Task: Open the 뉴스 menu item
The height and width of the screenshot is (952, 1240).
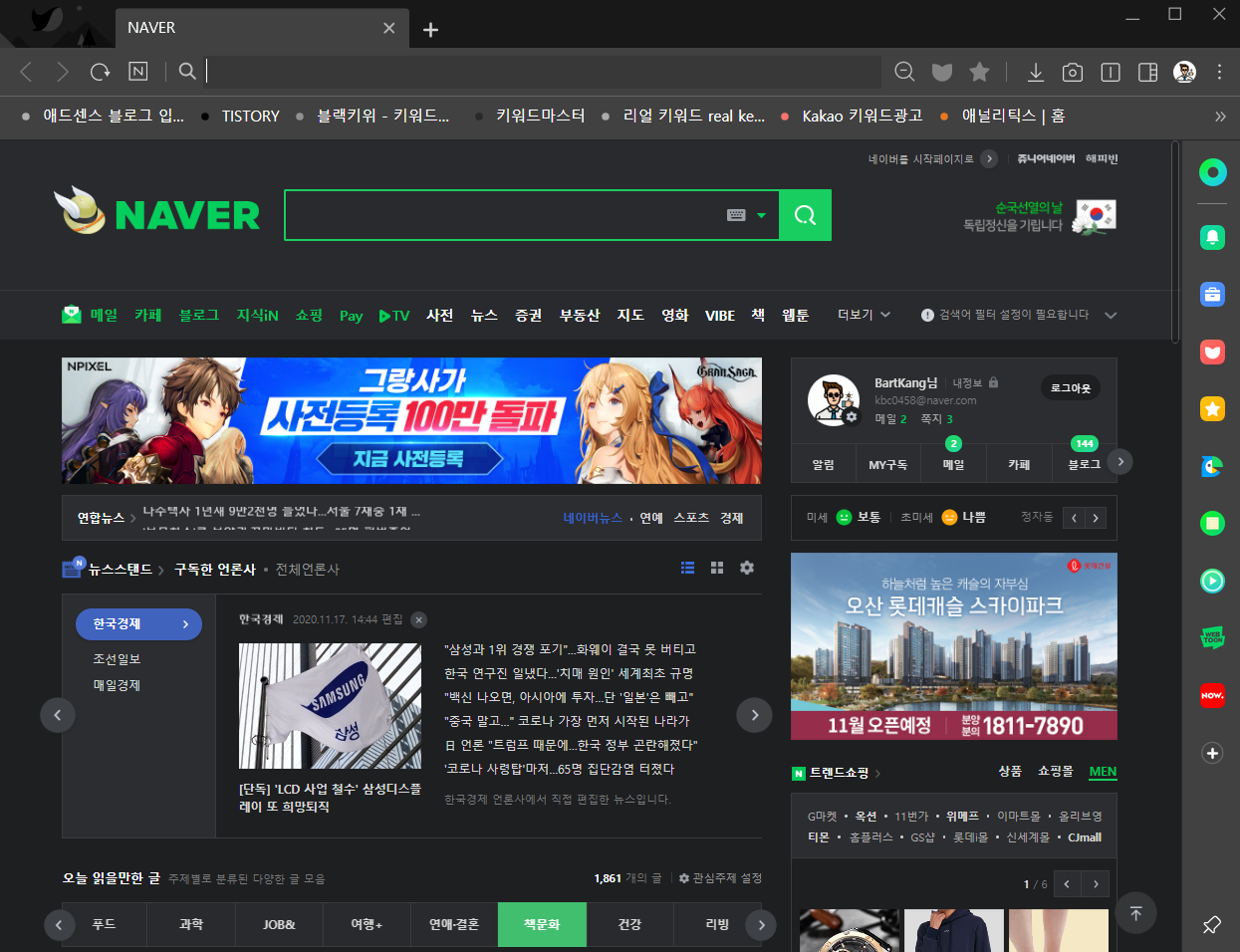Action: (x=484, y=315)
